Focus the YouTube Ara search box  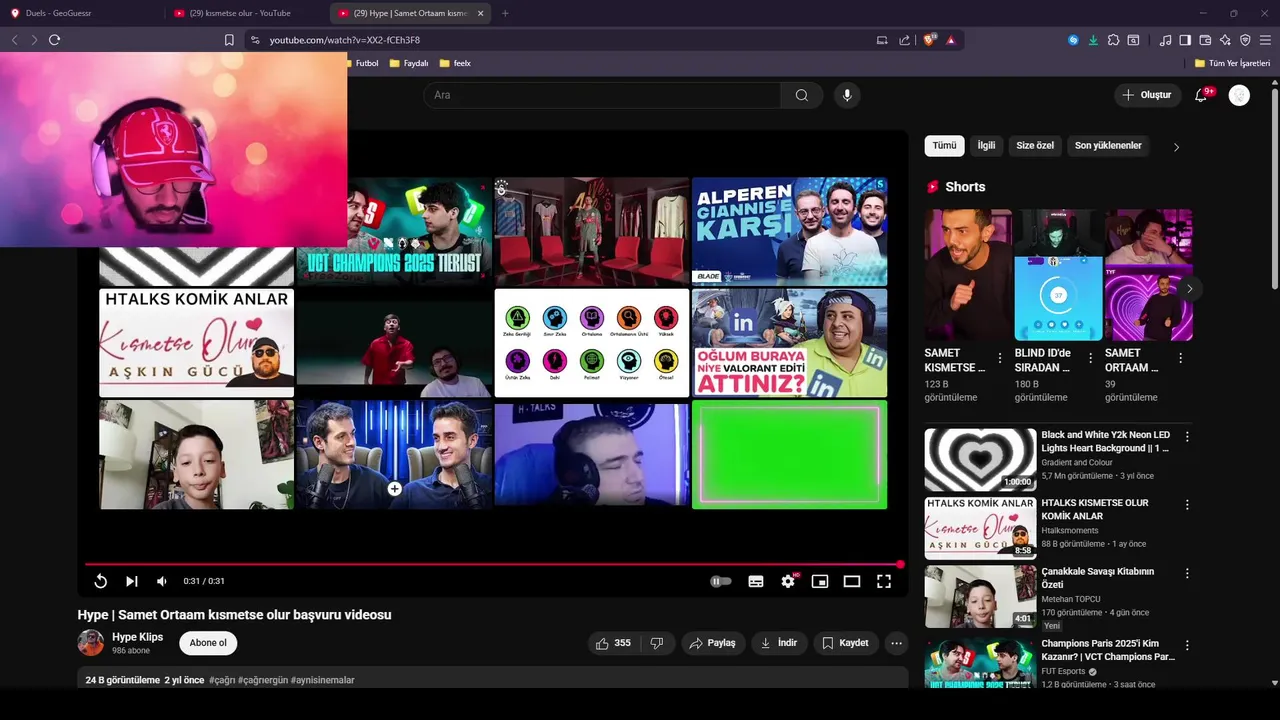point(602,95)
